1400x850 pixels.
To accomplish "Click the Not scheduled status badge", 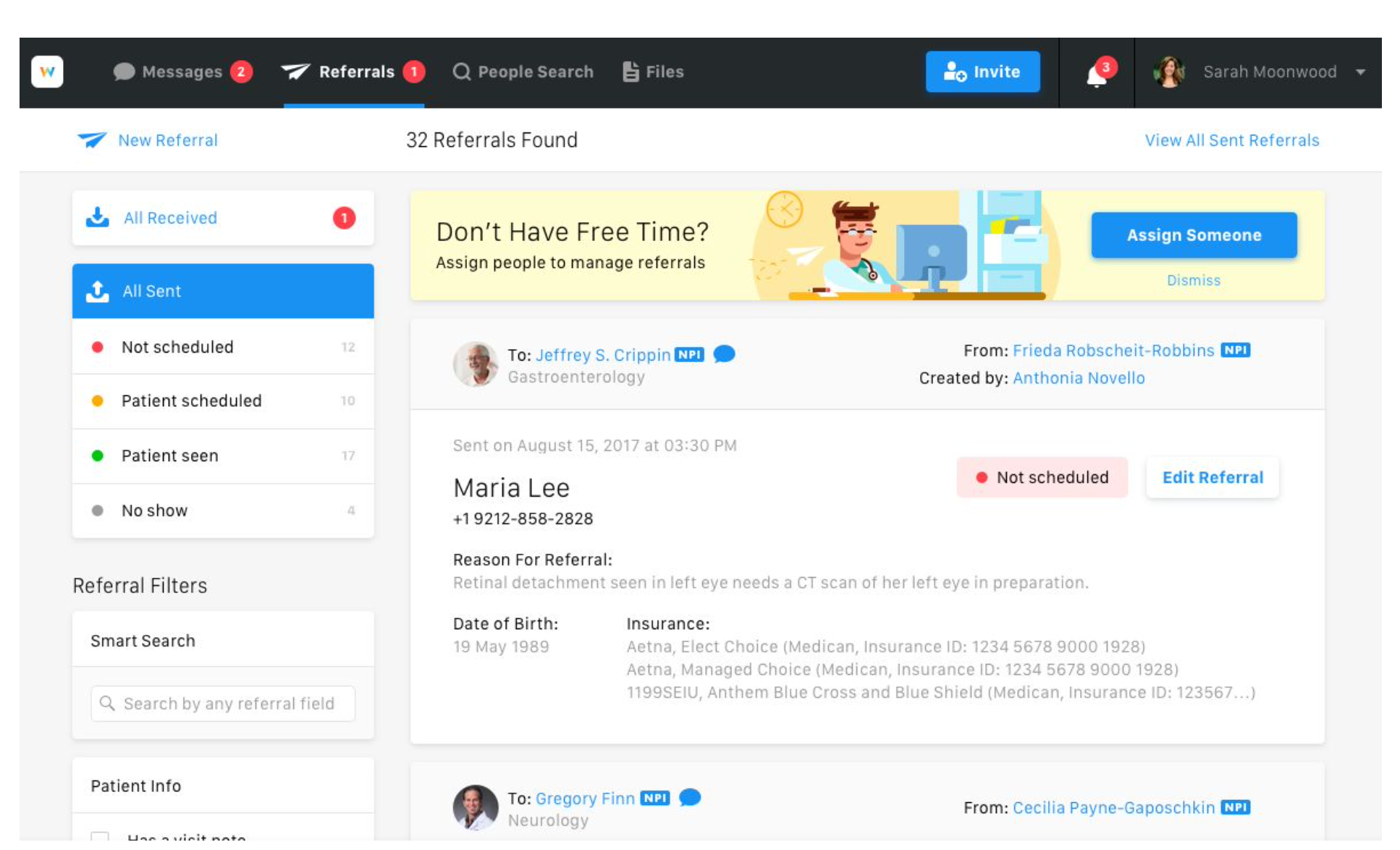I will 1041,477.
